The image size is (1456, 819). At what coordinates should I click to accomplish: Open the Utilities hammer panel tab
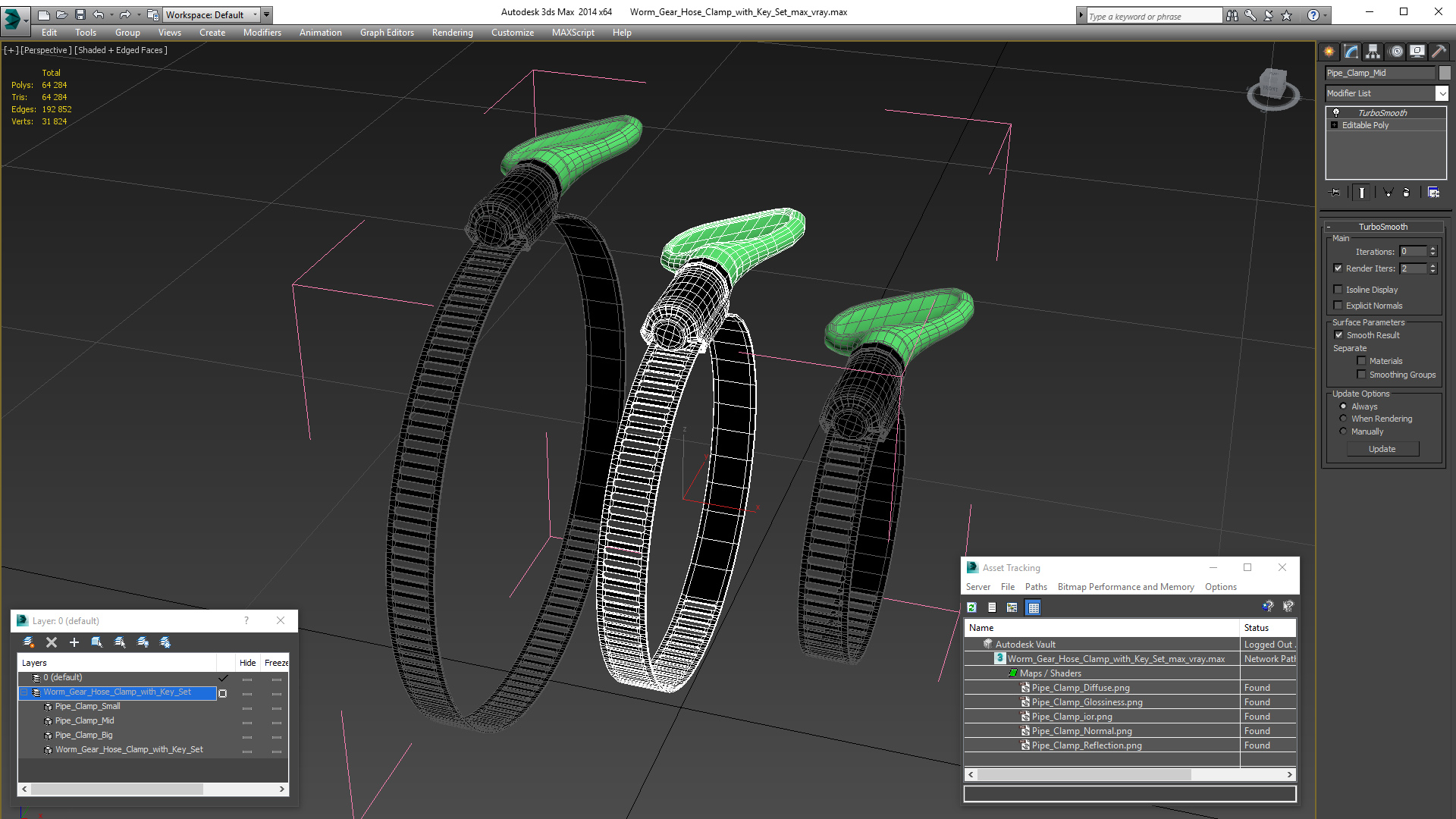coord(1438,52)
